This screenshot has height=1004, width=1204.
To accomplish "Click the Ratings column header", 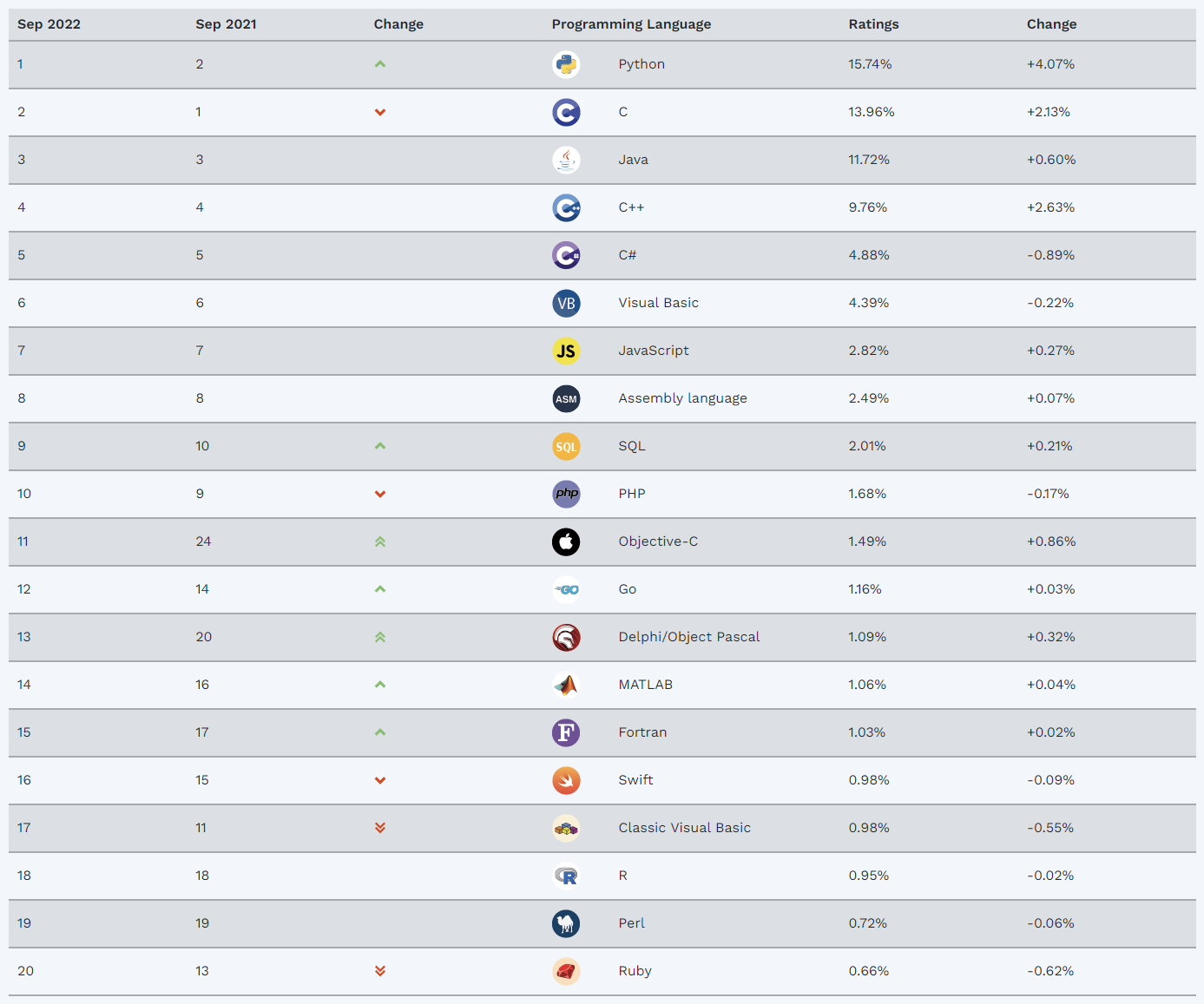I will (x=873, y=24).
